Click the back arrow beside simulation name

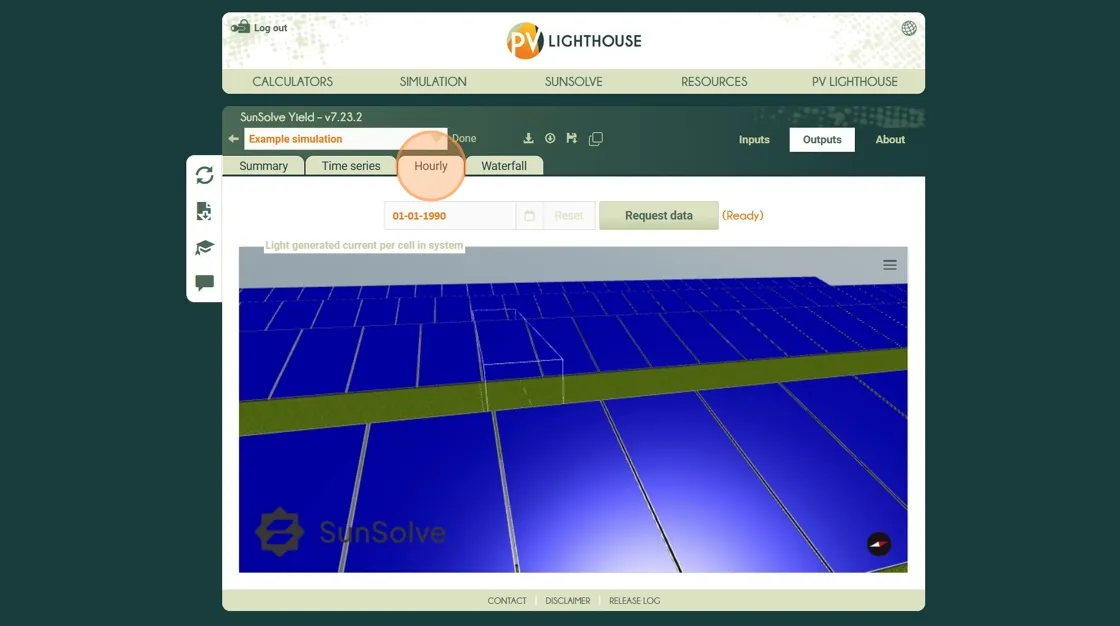point(233,139)
